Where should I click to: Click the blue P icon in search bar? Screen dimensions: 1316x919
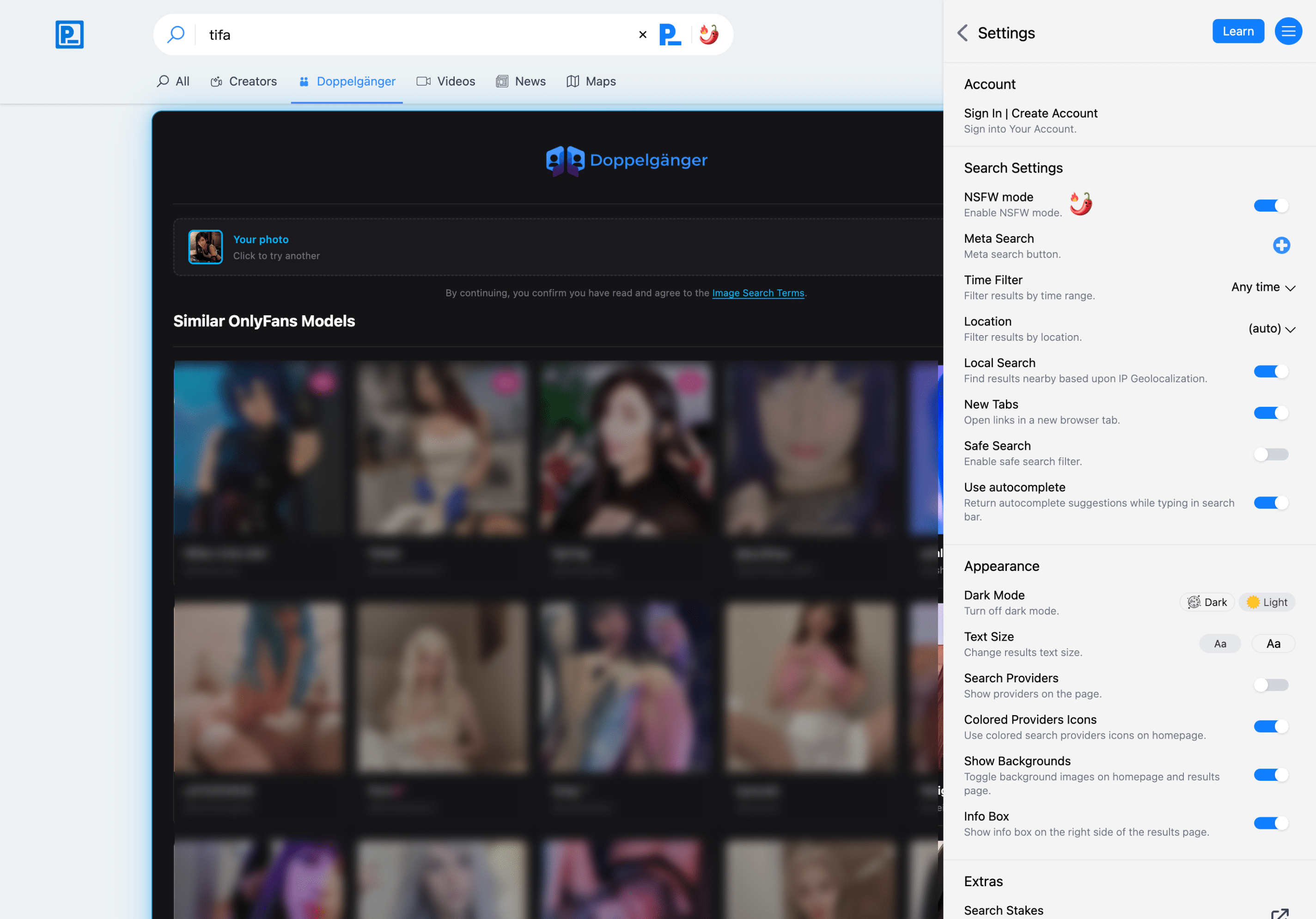[670, 34]
